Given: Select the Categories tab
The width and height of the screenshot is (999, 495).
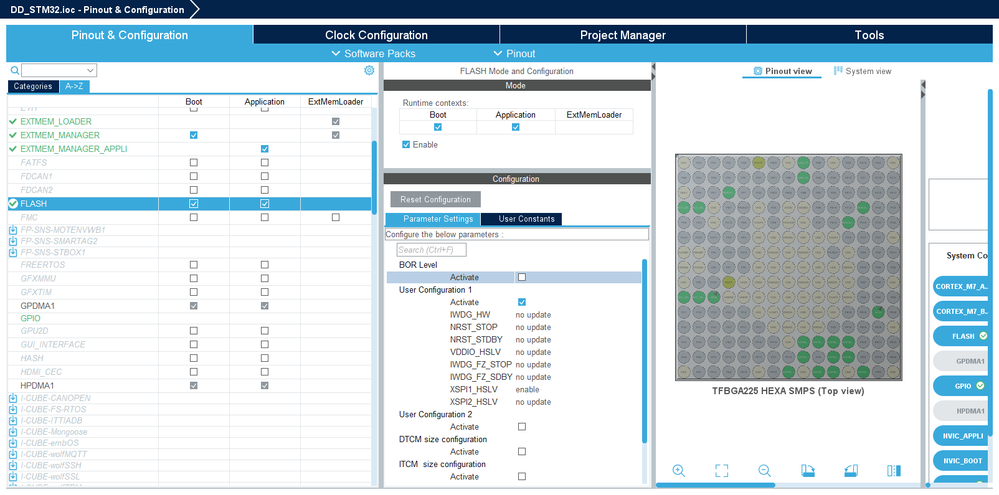Looking at the screenshot, I should point(33,87).
